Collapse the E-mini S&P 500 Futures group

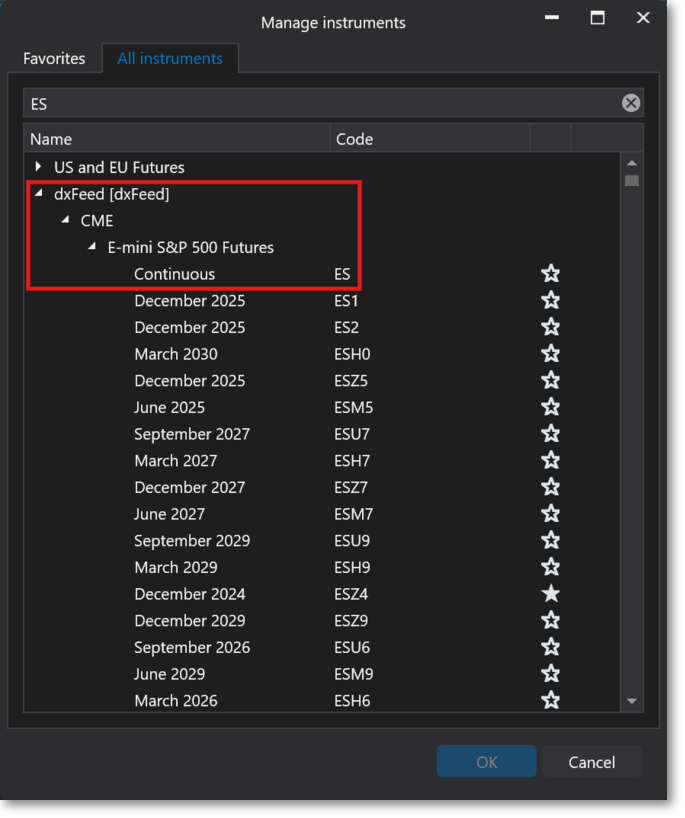(90, 247)
